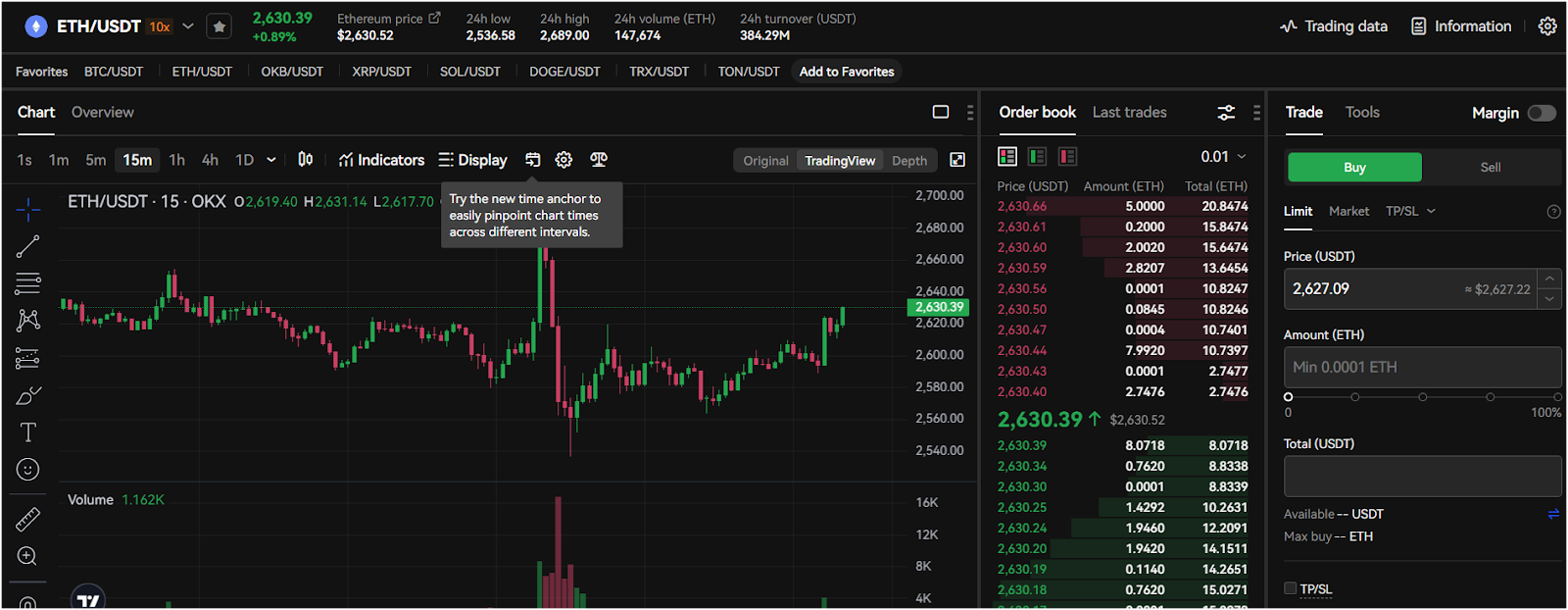1568x610 pixels.
Task: Expand the ETH/USDT pair selector dropdown
Action: [x=188, y=26]
